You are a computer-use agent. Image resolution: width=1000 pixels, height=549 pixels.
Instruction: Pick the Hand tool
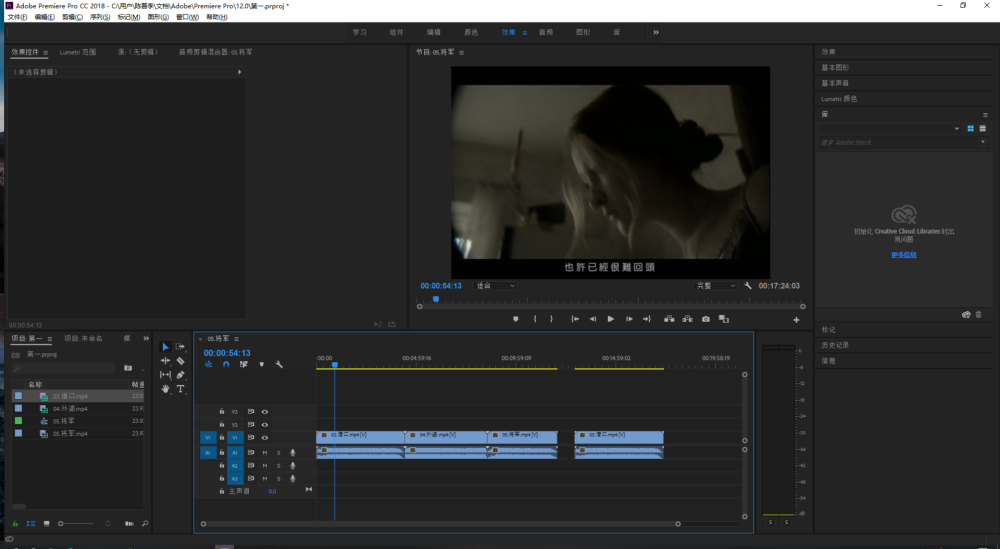click(x=166, y=388)
